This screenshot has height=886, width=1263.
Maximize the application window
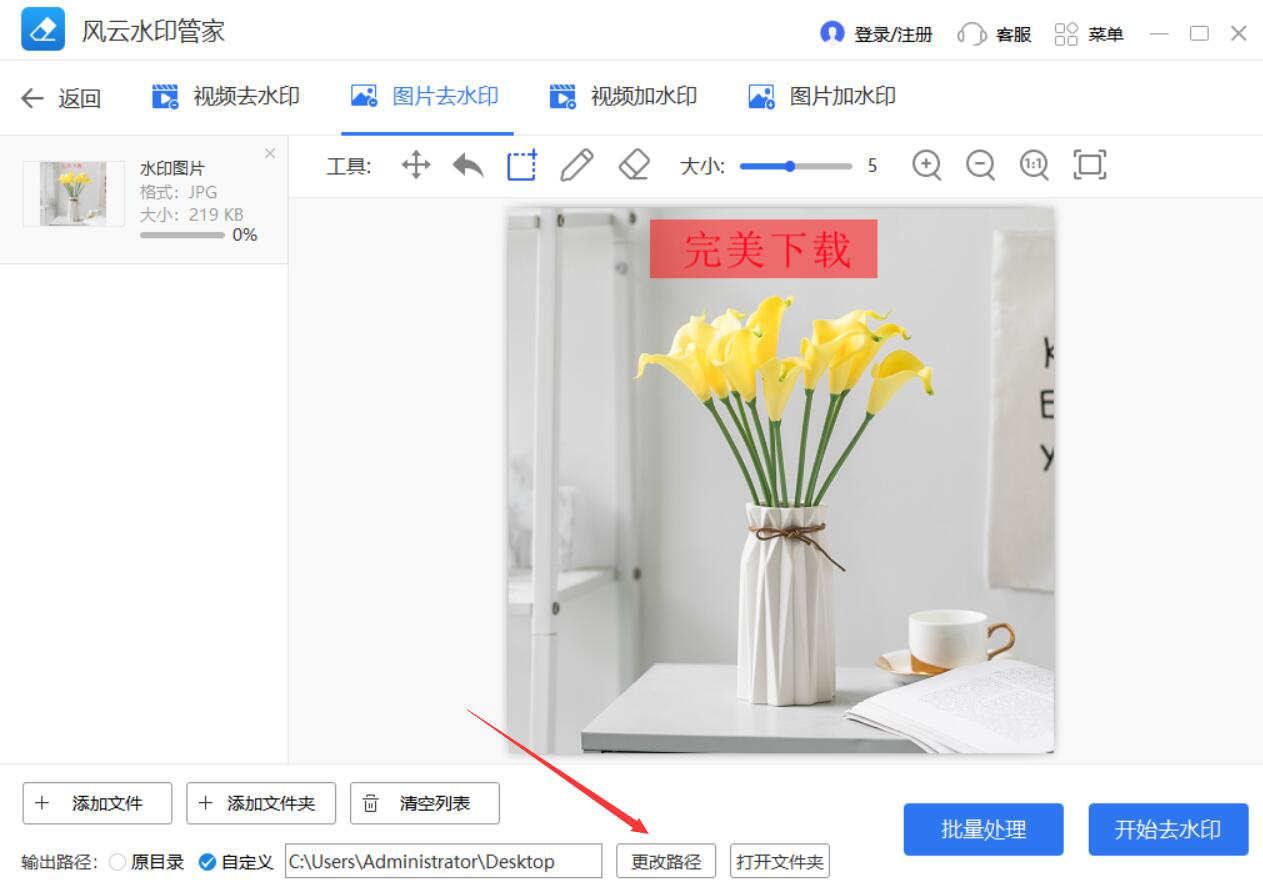click(x=1199, y=34)
